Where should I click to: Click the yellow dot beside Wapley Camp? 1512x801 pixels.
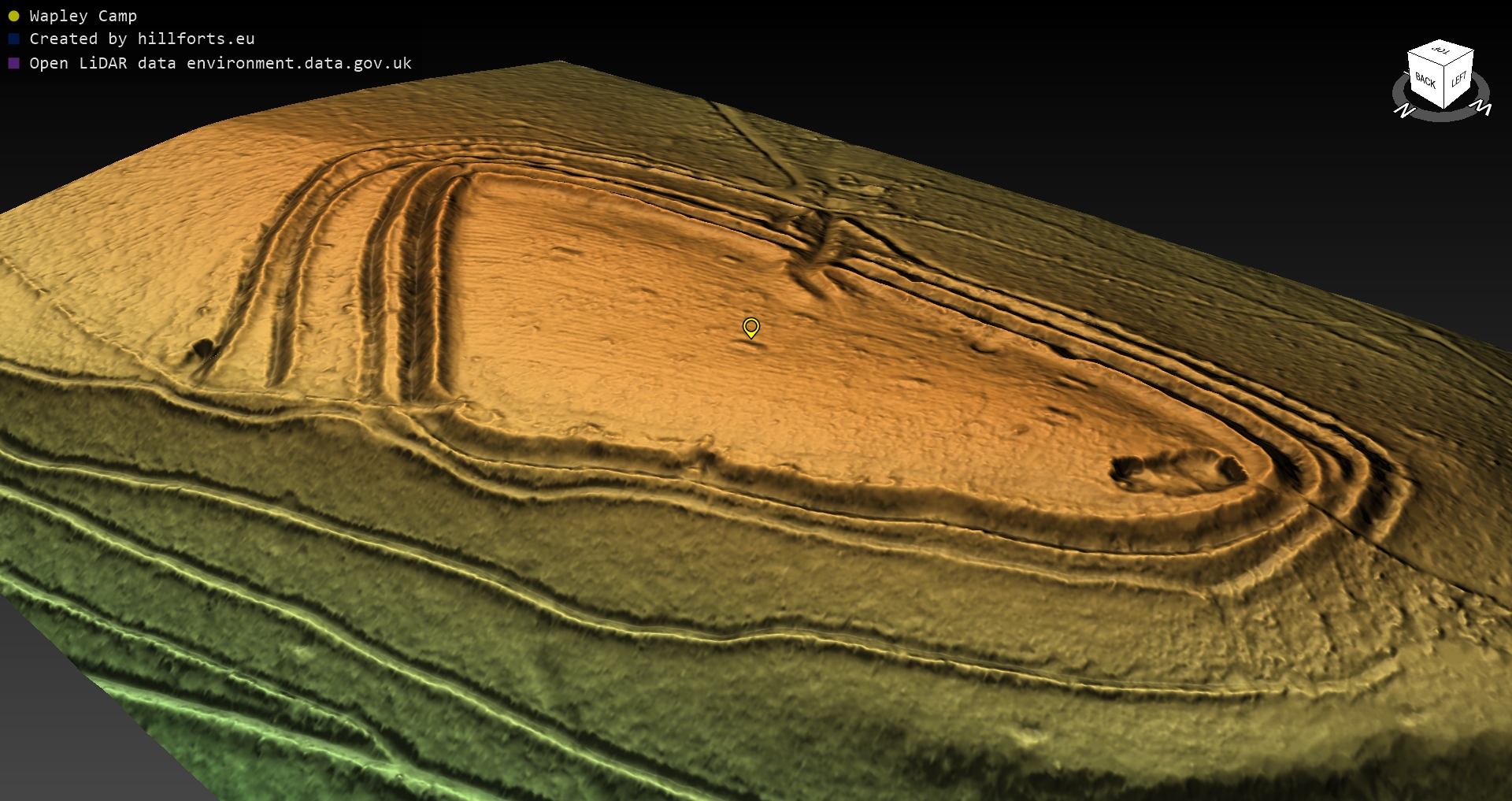(x=13, y=16)
